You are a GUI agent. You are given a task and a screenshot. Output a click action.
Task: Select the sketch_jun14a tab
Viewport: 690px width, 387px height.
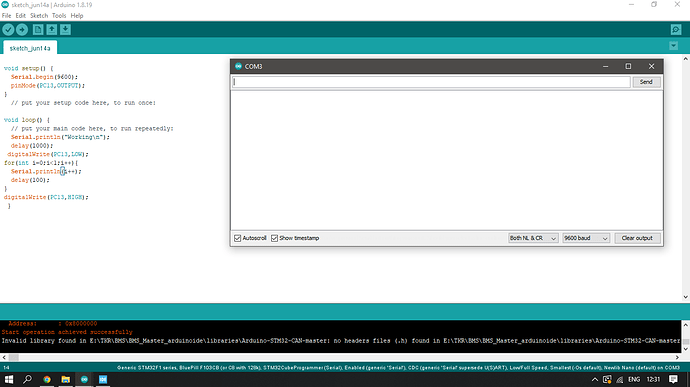pos(30,48)
